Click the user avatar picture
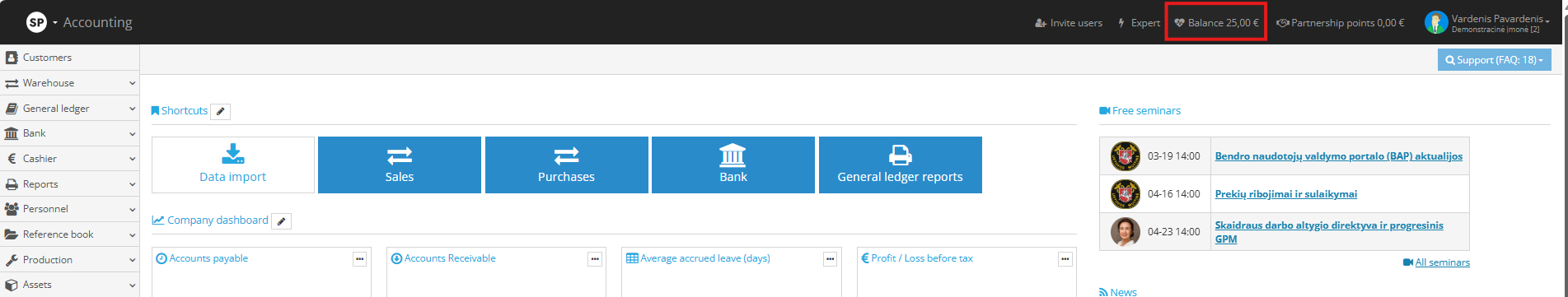This screenshot has width=1568, height=297. point(1436,23)
